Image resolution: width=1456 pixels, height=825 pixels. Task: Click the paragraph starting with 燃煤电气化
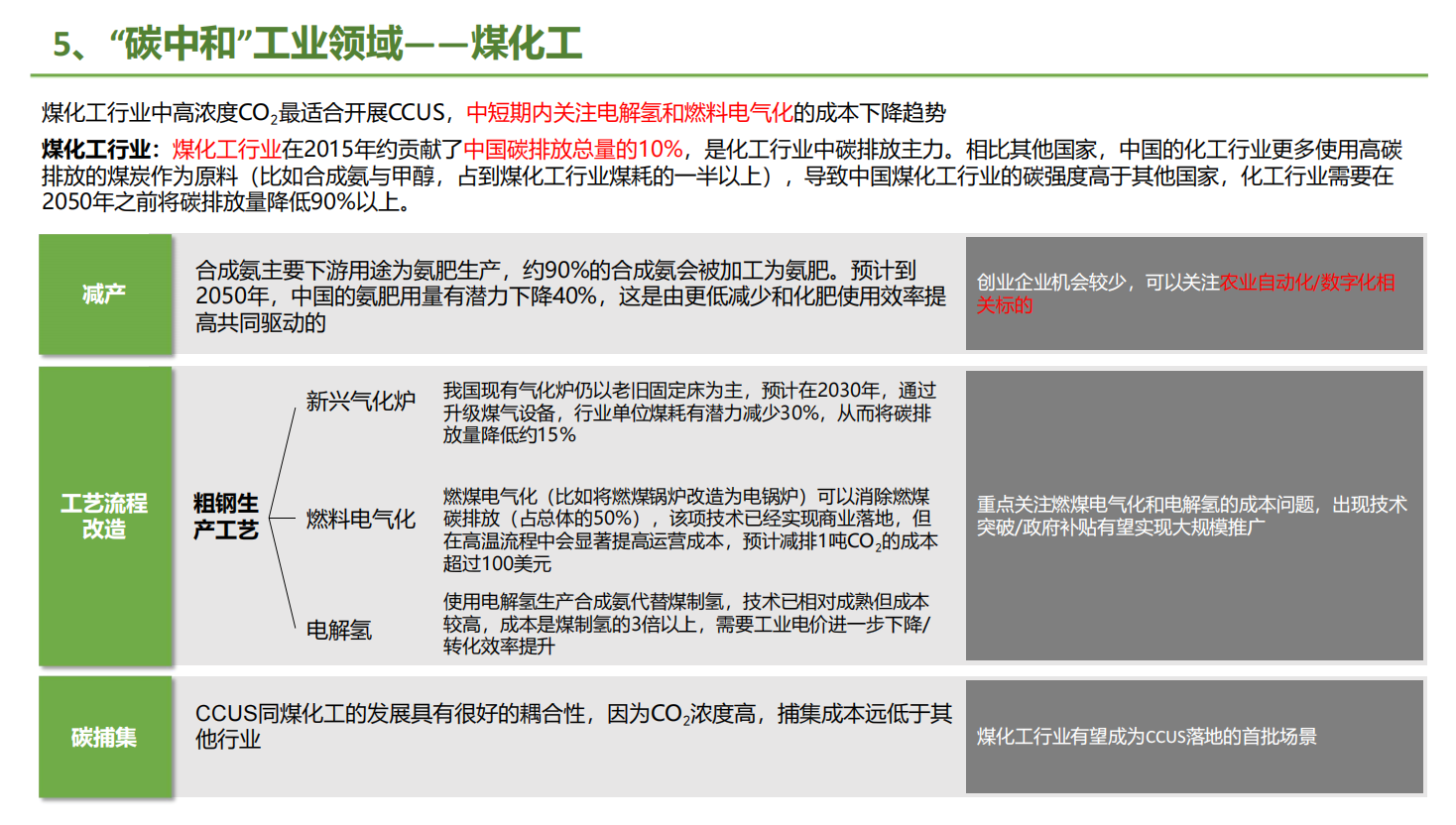688,530
